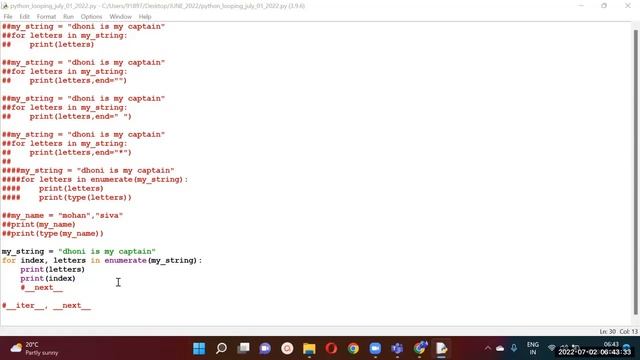The image size is (640, 360).
Task: Open Task View on the taskbar
Action: point(244,349)
